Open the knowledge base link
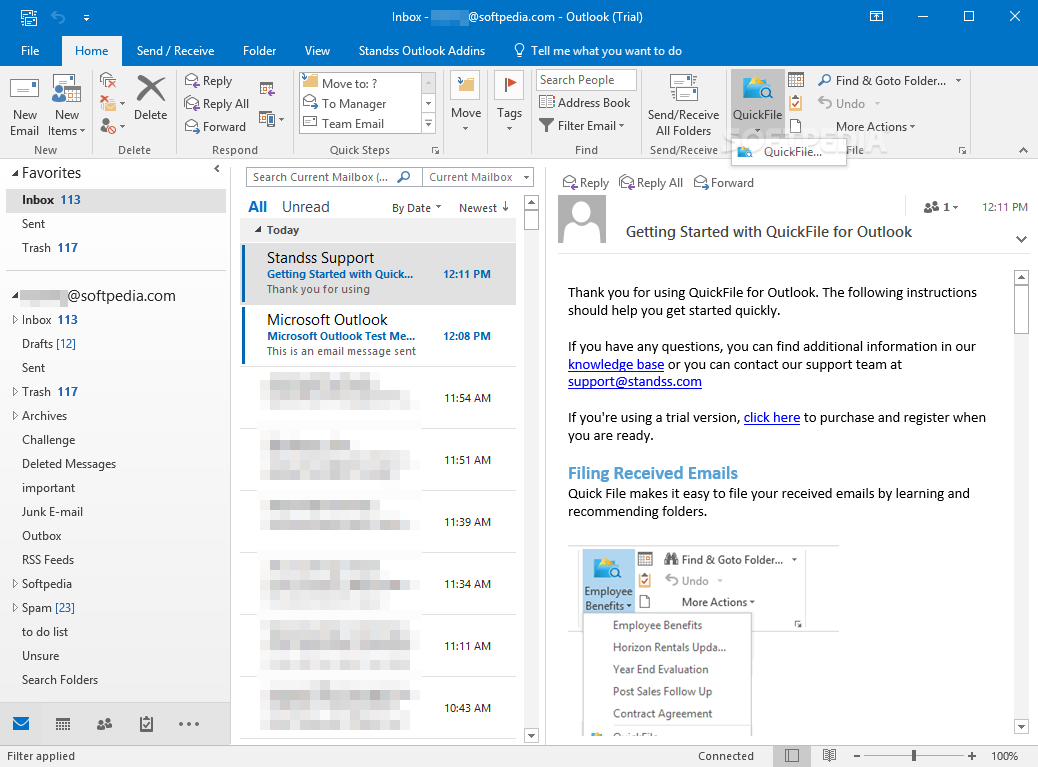The width and height of the screenshot is (1038, 767). [616, 364]
